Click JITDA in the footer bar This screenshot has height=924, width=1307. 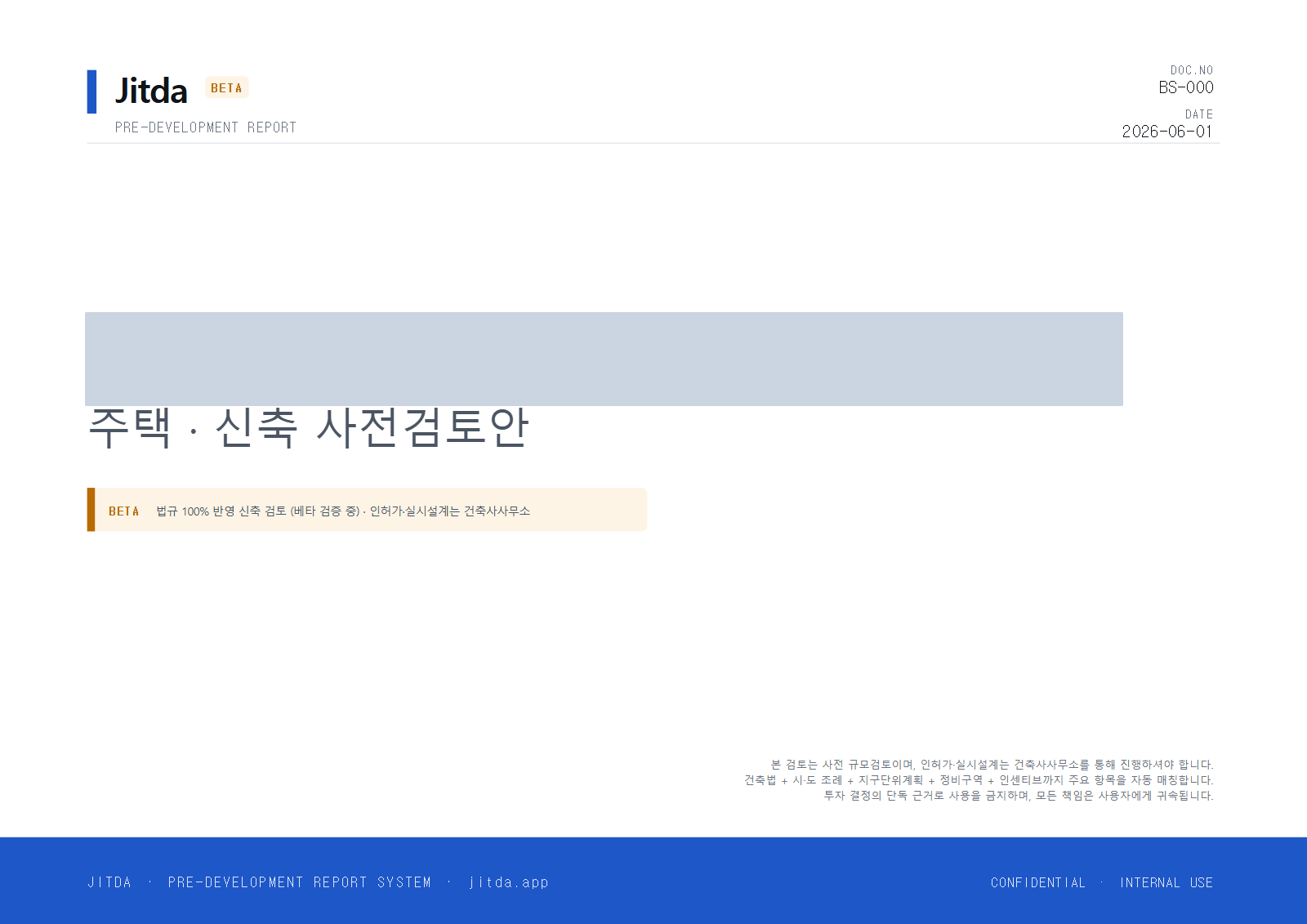coord(109,882)
